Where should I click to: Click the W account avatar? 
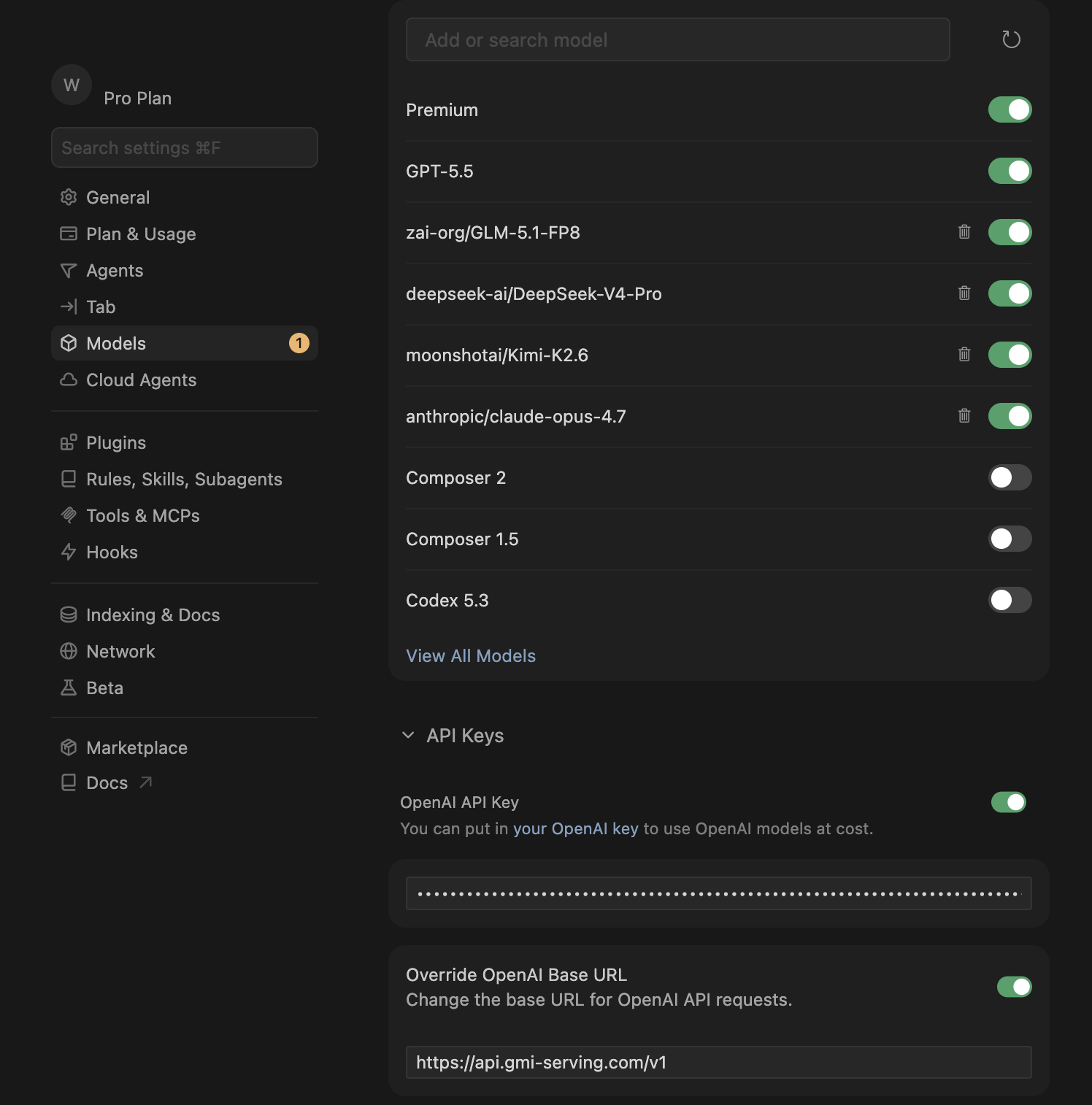72,85
